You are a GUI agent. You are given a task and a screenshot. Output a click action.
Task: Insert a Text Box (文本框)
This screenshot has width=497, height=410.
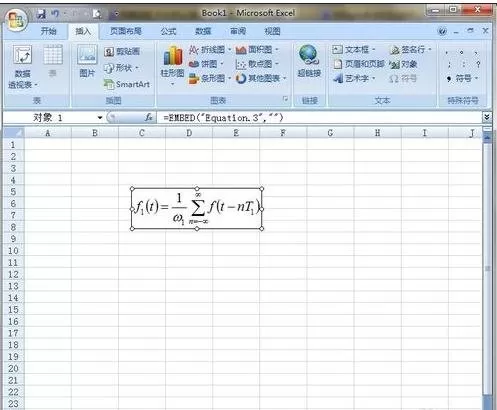pos(354,50)
